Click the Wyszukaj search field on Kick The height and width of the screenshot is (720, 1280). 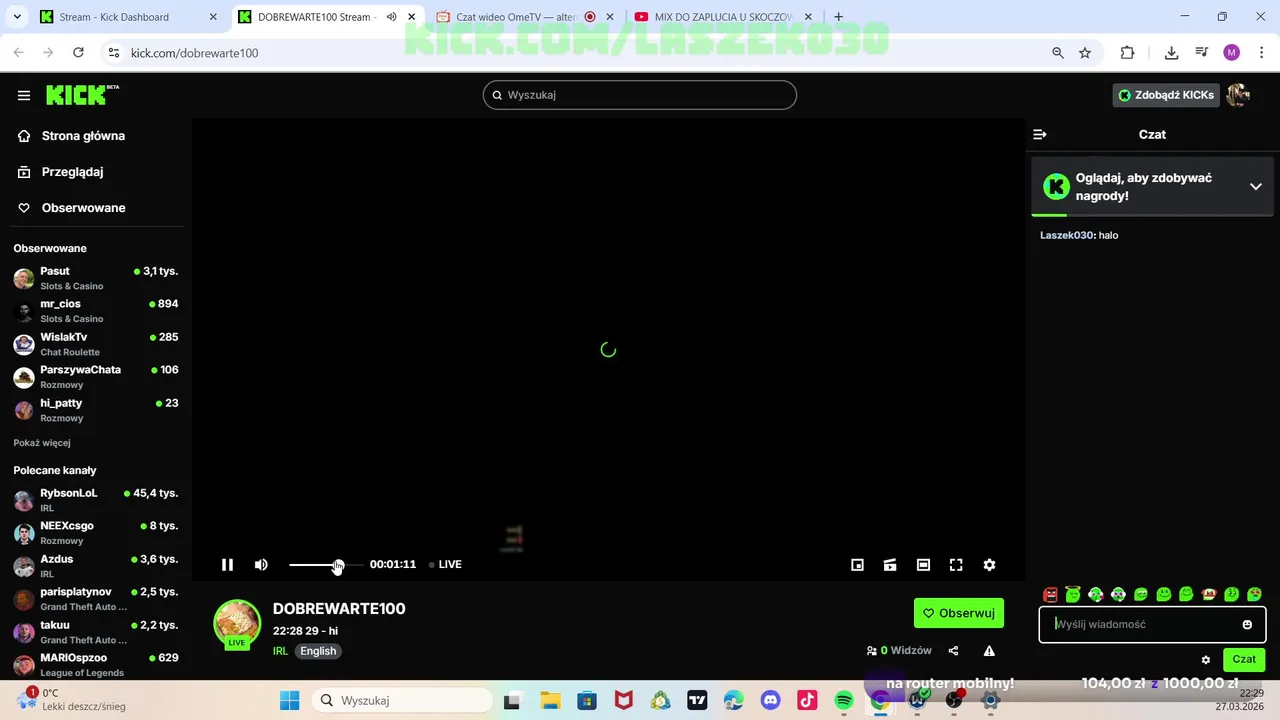(640, 95)
